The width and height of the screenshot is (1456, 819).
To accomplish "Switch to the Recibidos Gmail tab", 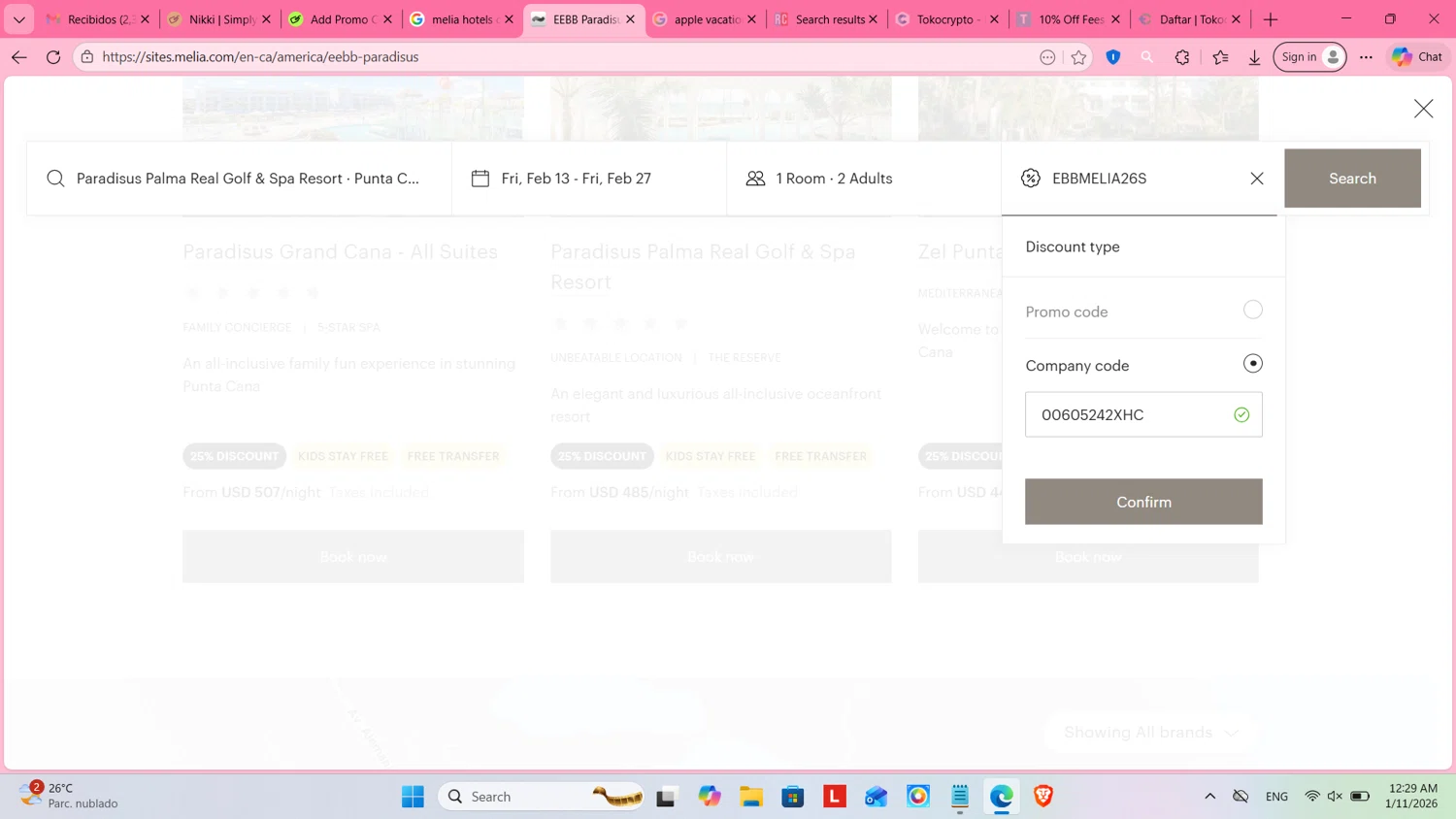I will [100, 19].
